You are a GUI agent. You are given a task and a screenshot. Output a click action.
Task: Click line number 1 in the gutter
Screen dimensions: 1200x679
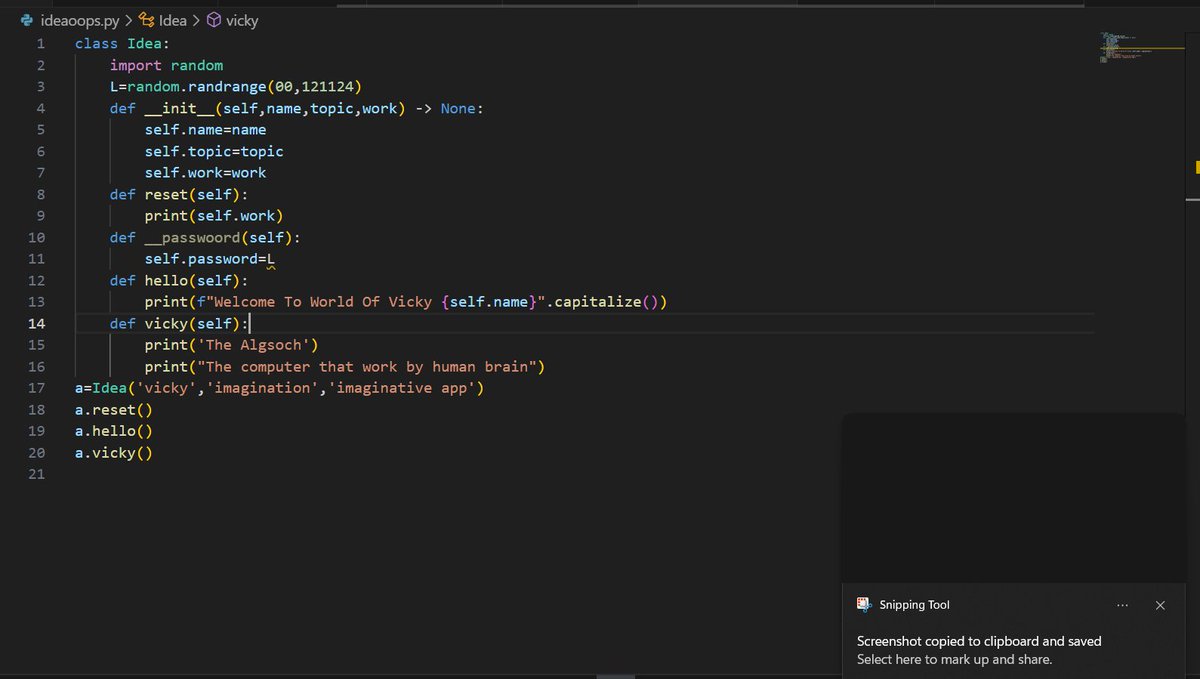(x=40, y=43)
